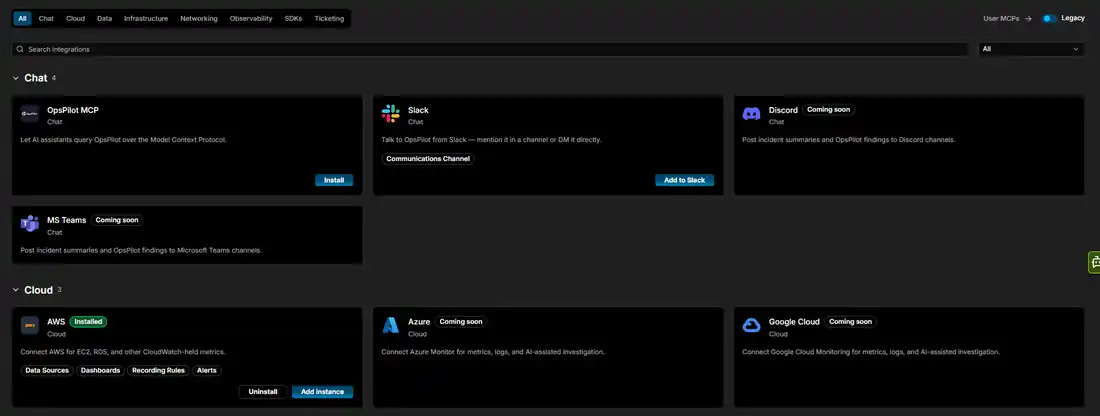Click the Recording Rules tag on AWS
Viewport: 1100px width, 416px height.
[x=159, y=370]
